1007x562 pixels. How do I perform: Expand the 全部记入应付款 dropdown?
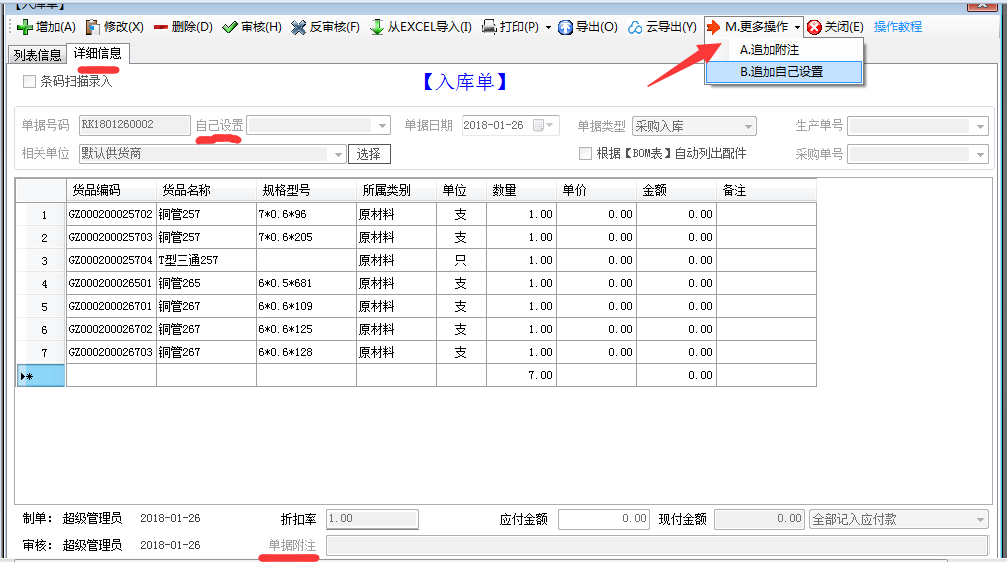(x=979, y=520)
